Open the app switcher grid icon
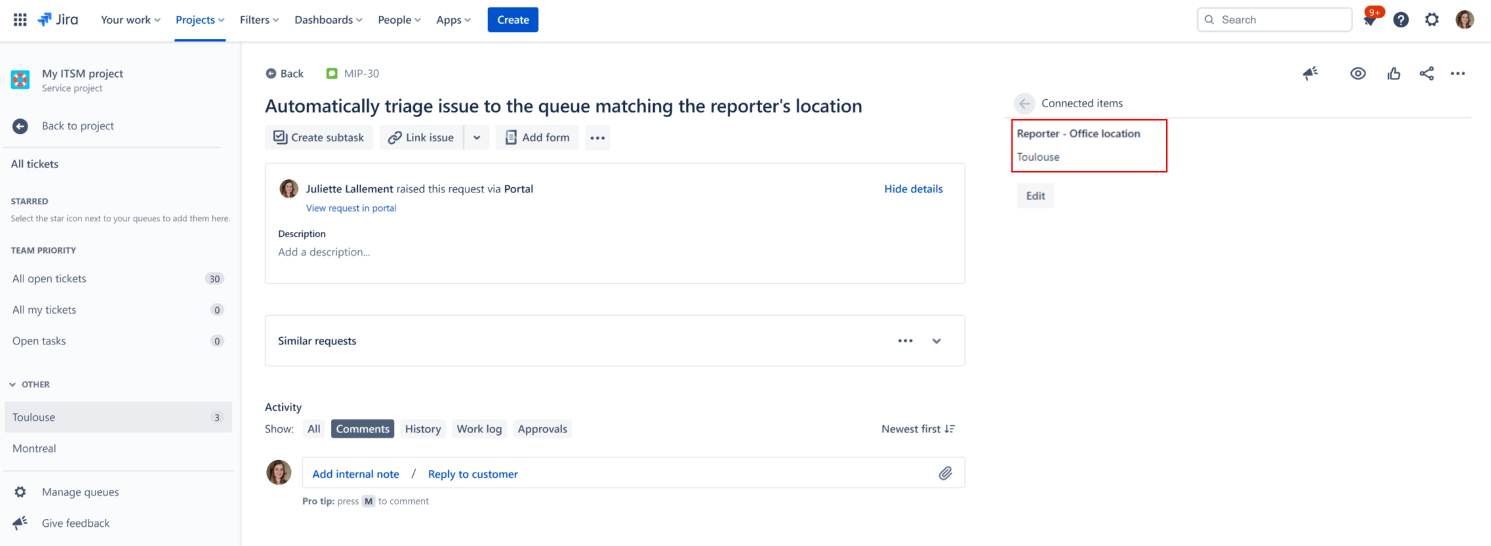This screenshot has width=1491, height=546. [x=20, y=20]
